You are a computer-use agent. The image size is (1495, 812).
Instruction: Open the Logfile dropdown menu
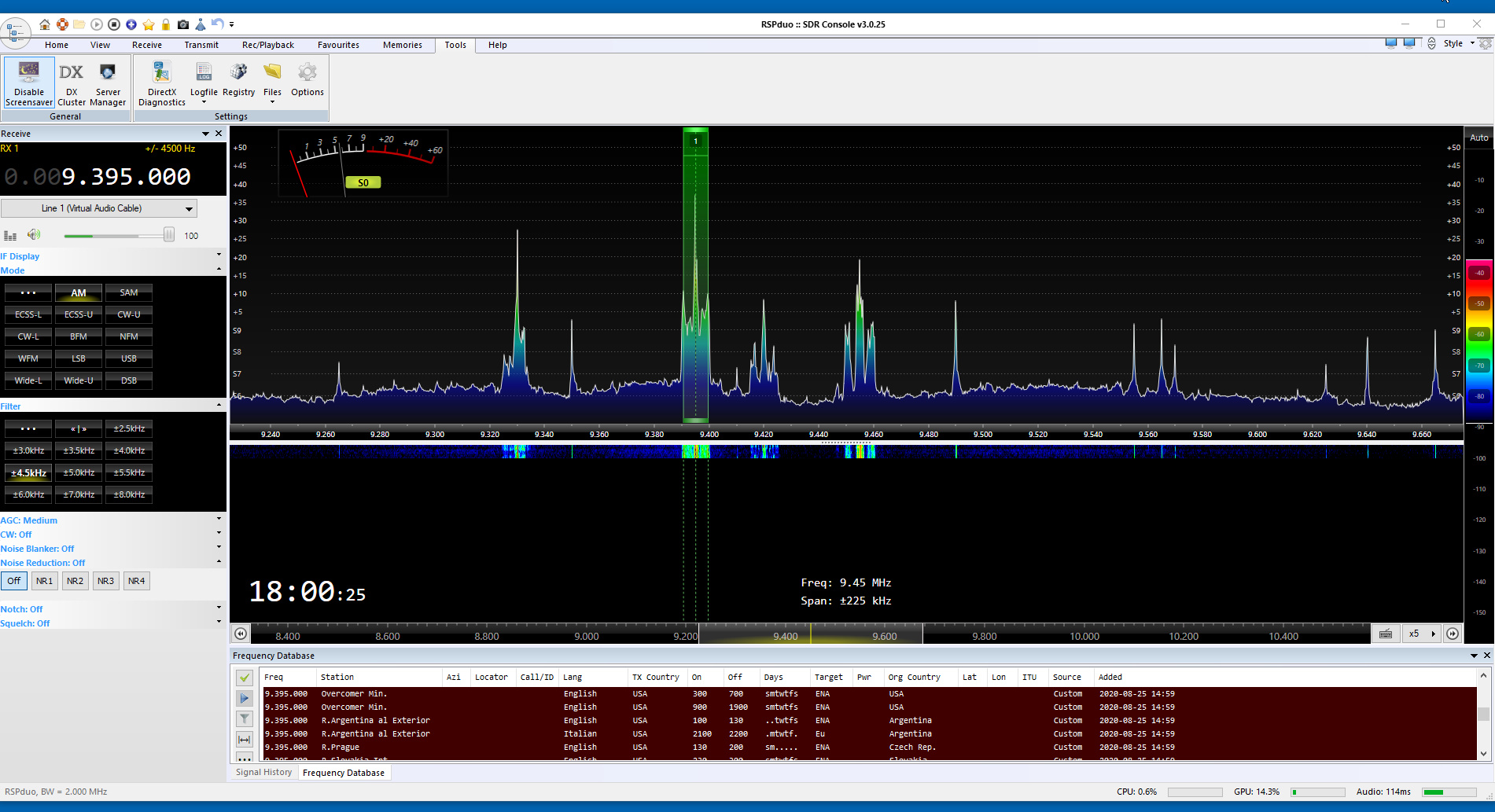tap(204, 101)
